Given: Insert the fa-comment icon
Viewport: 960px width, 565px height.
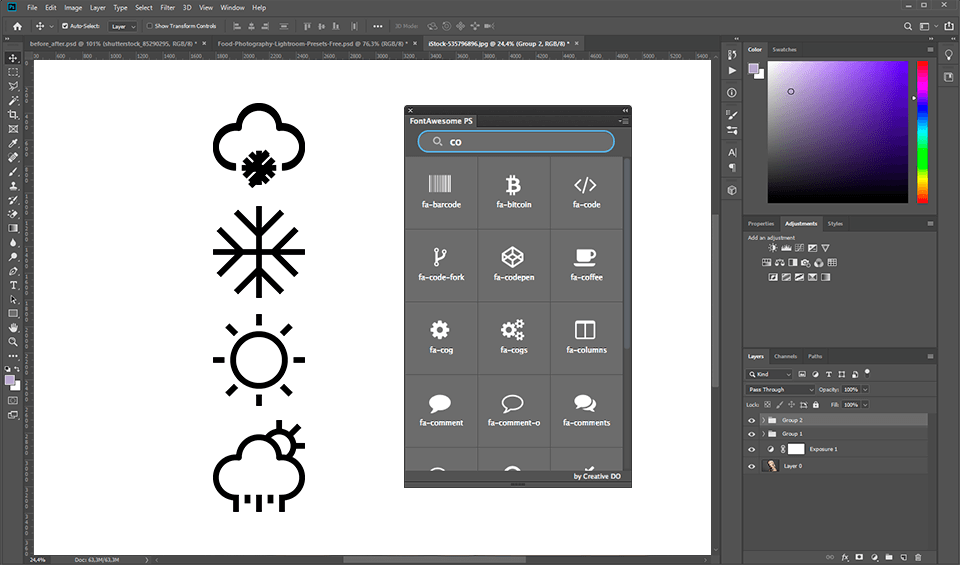Looking at the screenshot, I should 441,411.
